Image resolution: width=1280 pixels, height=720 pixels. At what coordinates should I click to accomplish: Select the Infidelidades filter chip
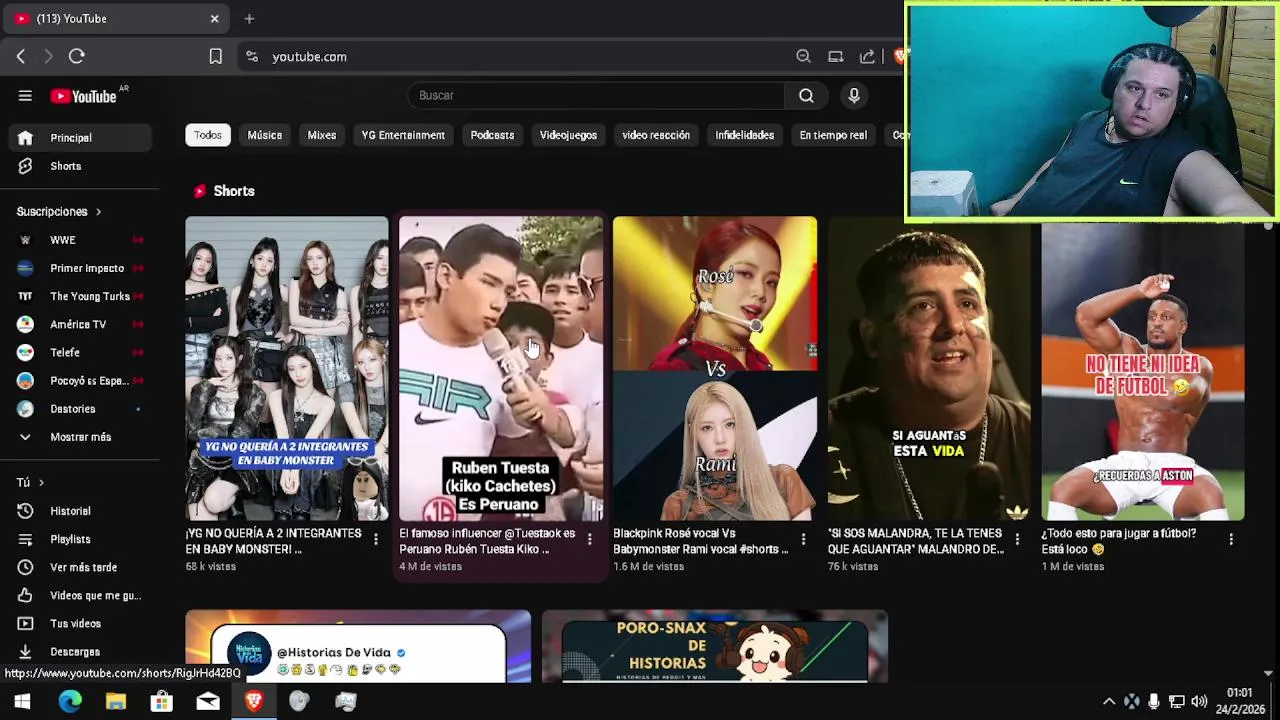(x=745, y=135)
